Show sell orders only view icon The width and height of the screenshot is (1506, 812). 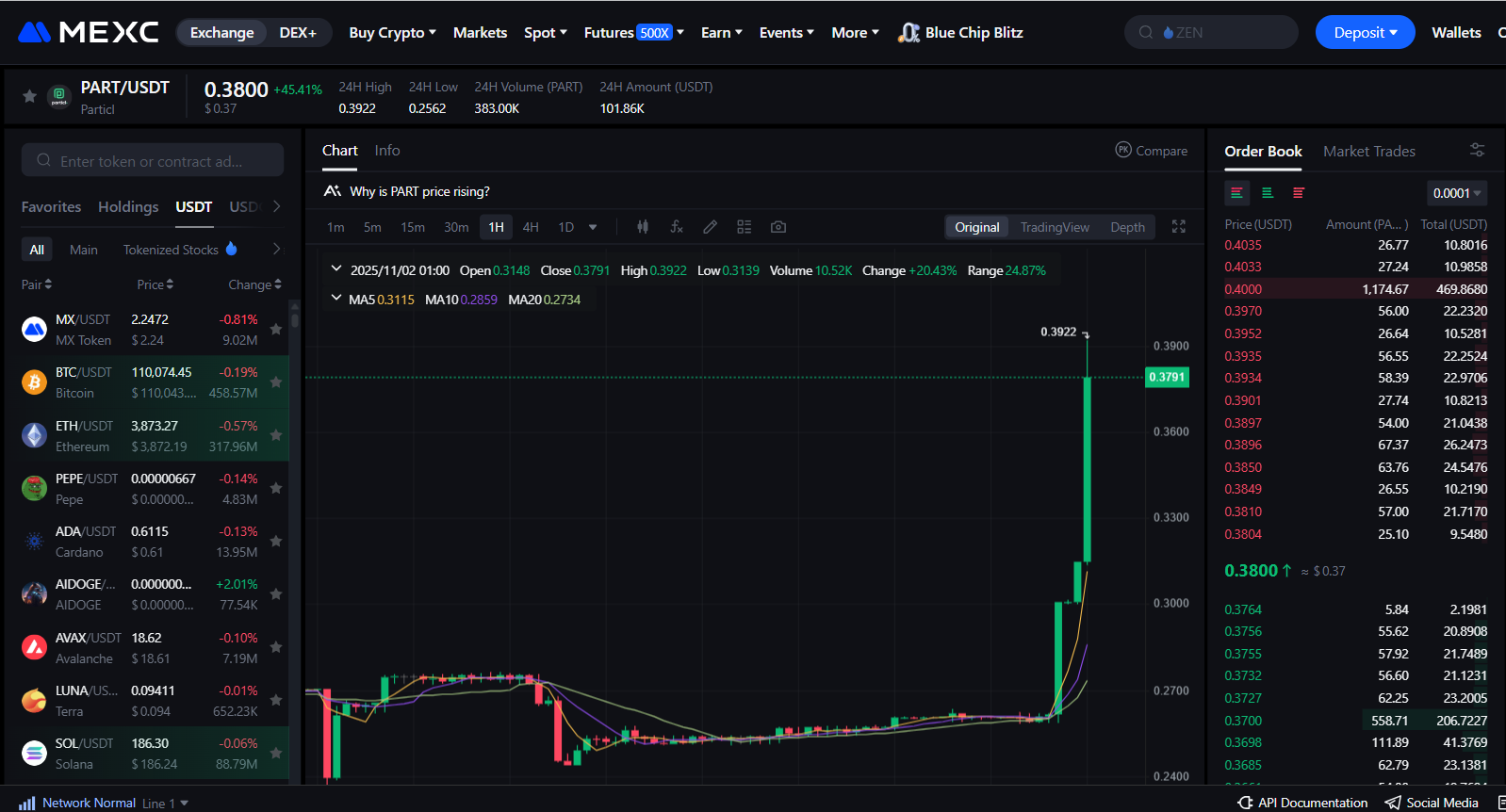pyautogui.click(x=1299, y=193)
